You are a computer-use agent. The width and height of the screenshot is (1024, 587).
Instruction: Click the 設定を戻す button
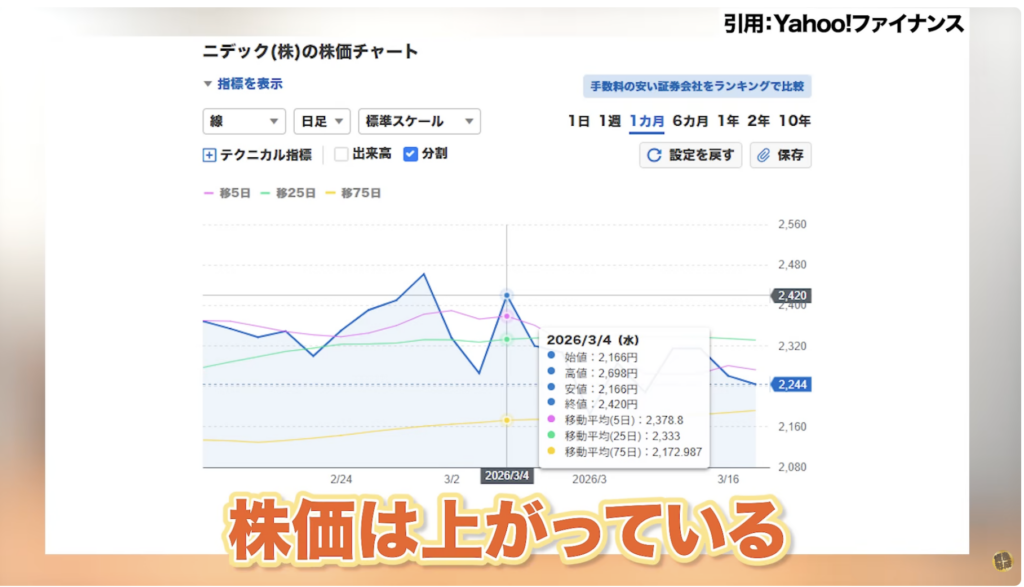[690, 154]
